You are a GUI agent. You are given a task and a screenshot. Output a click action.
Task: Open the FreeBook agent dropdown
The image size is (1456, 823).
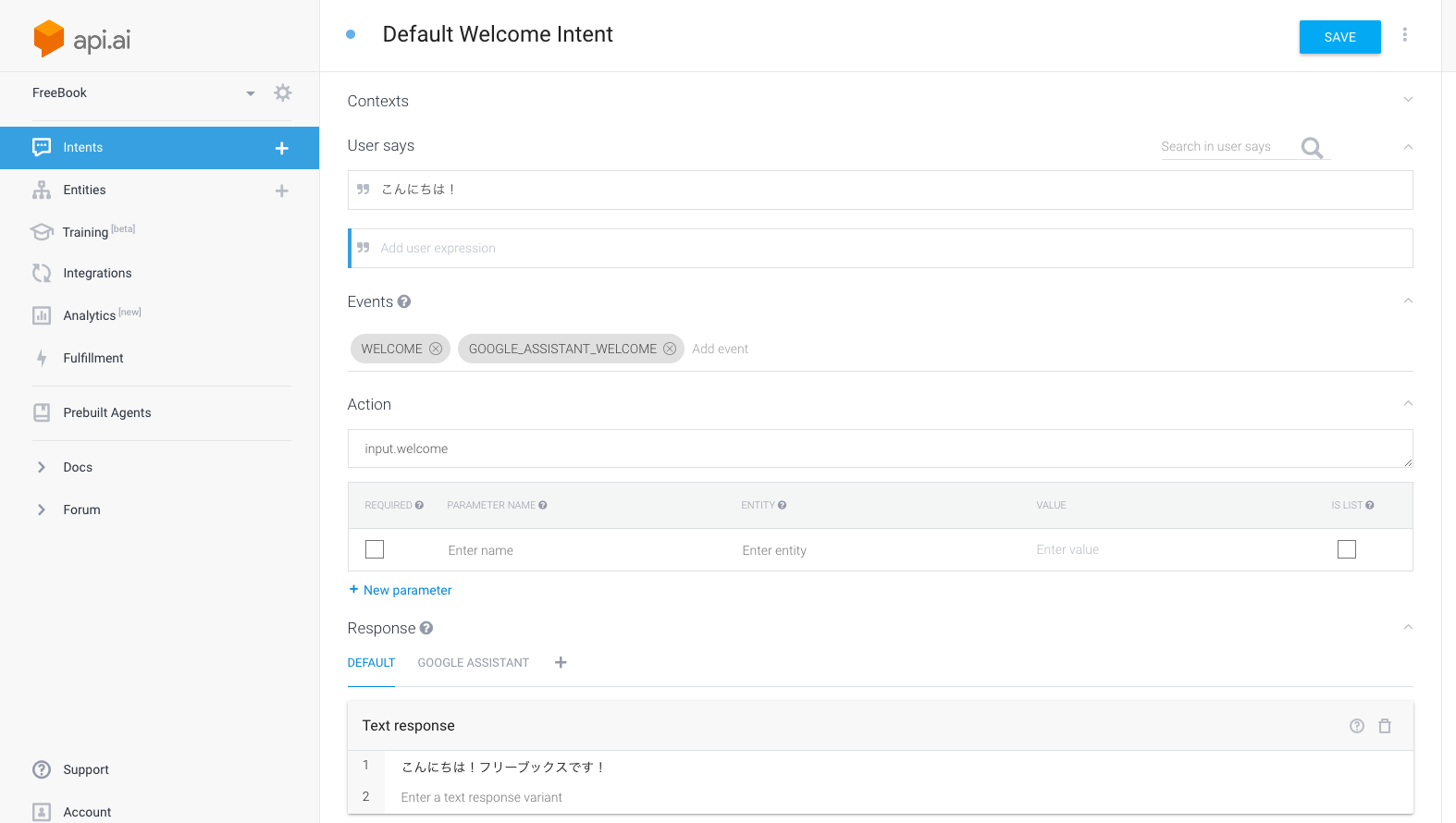point(250,93)
